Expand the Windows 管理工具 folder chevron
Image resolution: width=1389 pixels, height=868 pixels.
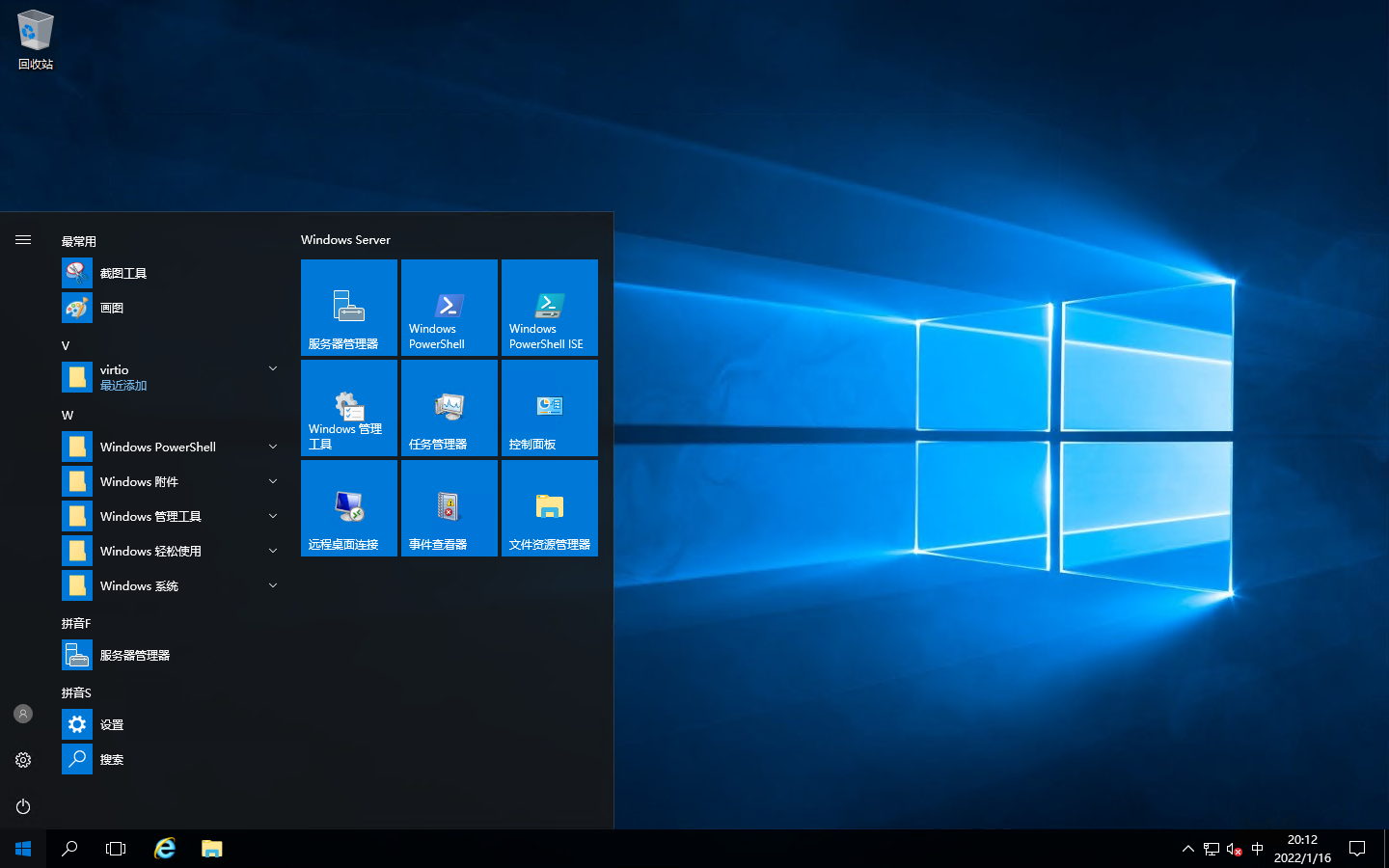pyautogui.click(x=273, y=516)
